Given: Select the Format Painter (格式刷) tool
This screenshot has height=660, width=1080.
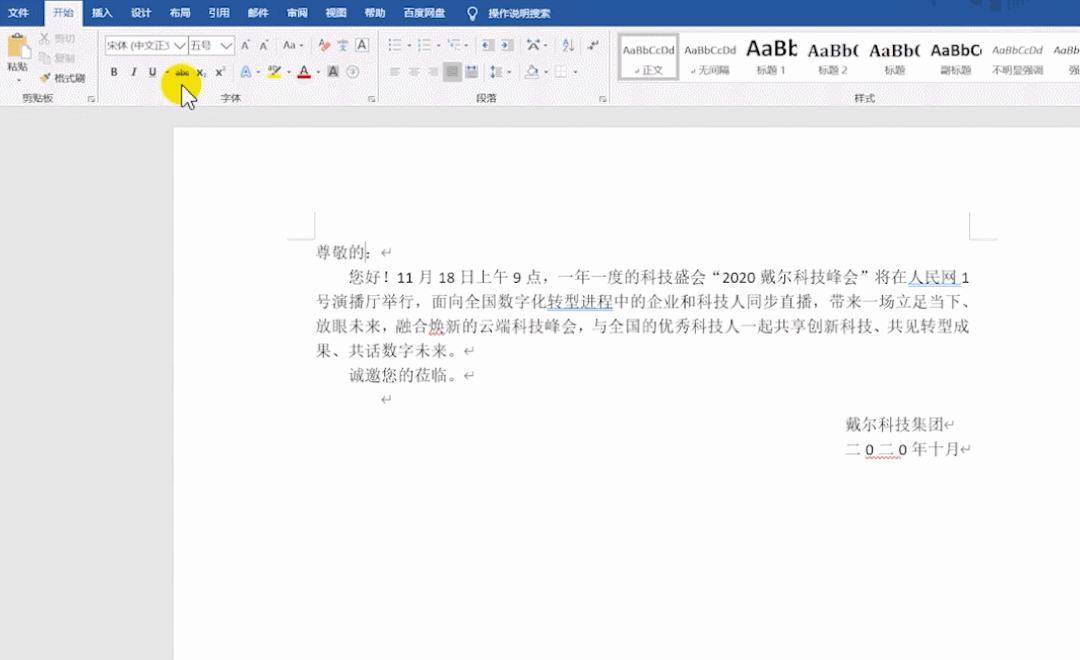Looking at the screenshot, I should pos(62,78).
